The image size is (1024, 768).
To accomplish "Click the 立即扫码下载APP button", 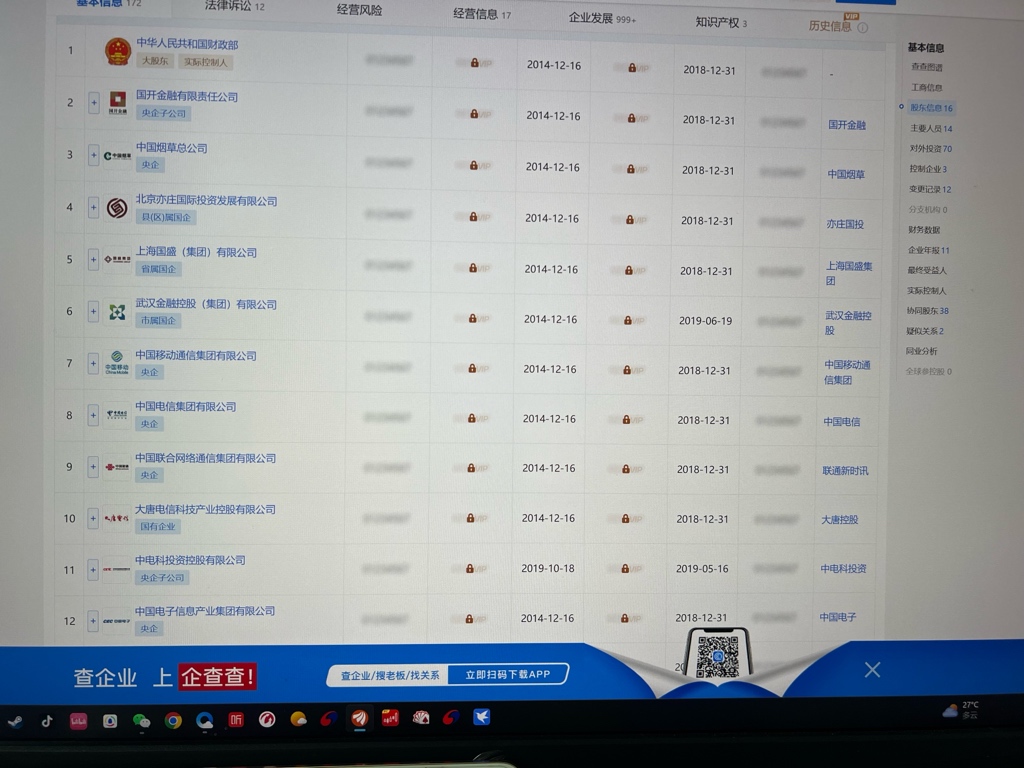I will click(507, 675).
